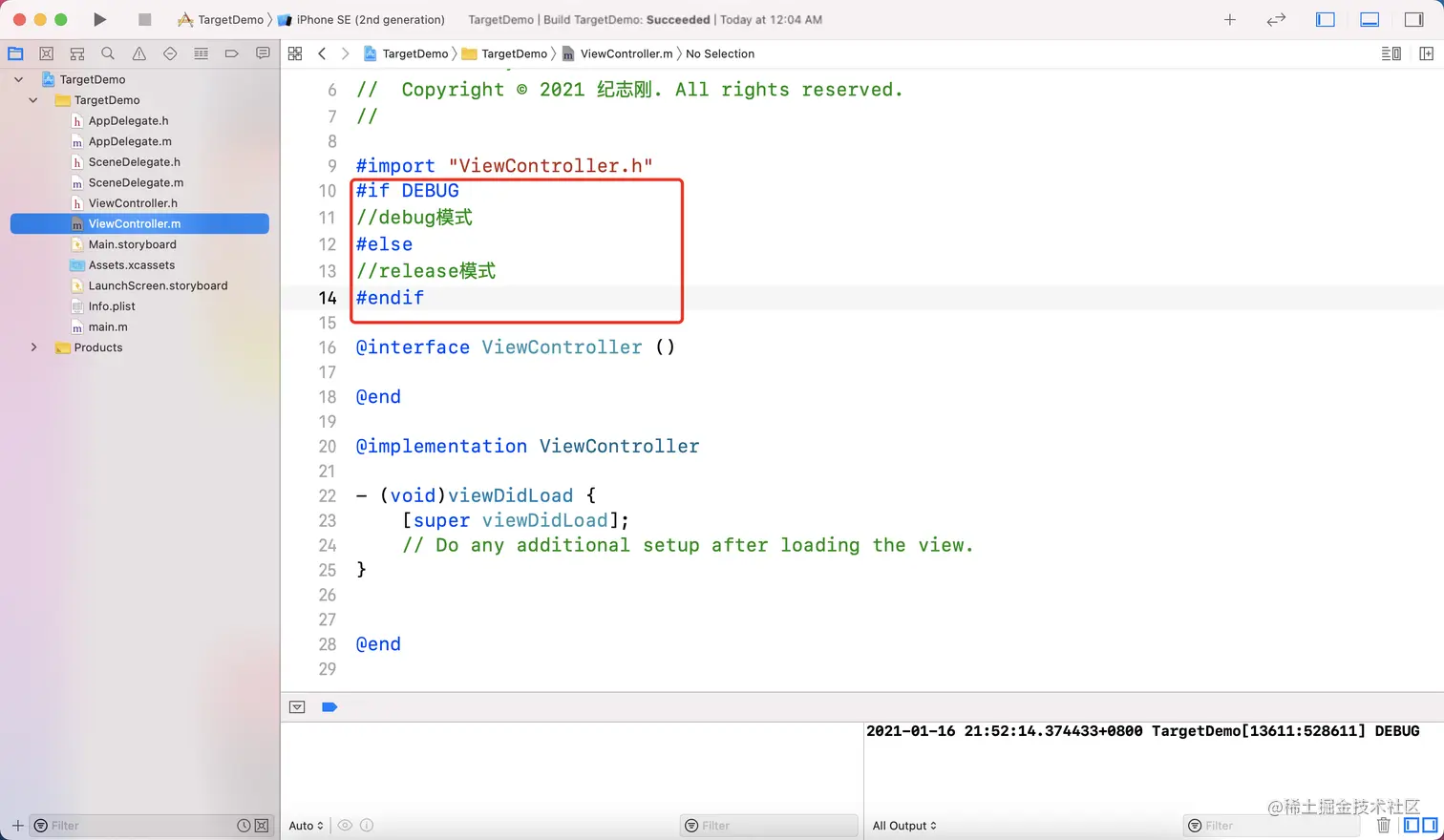The width and height of the screenshot is (1444, 840).
Task: Choose the TargetDemo scheme in toolbar
Action: 222,19
